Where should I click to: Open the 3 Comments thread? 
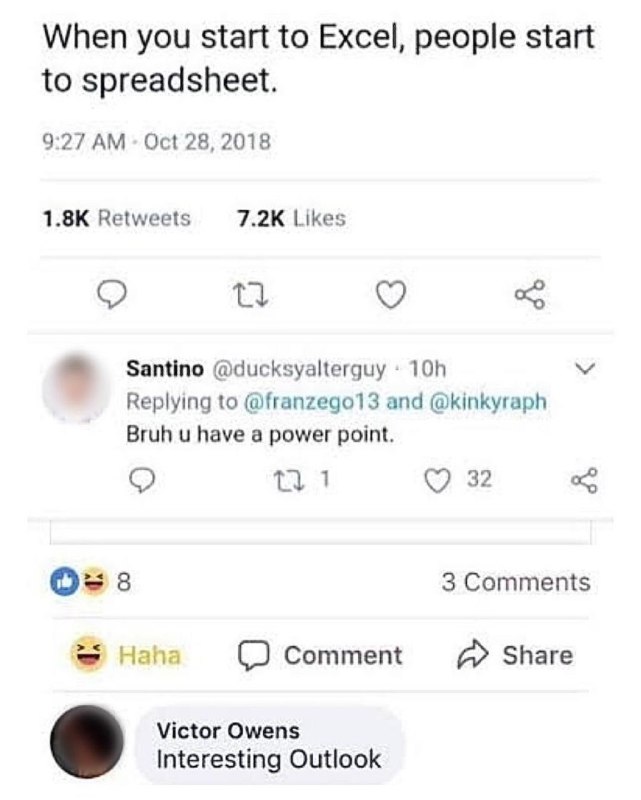pos(515,582)
